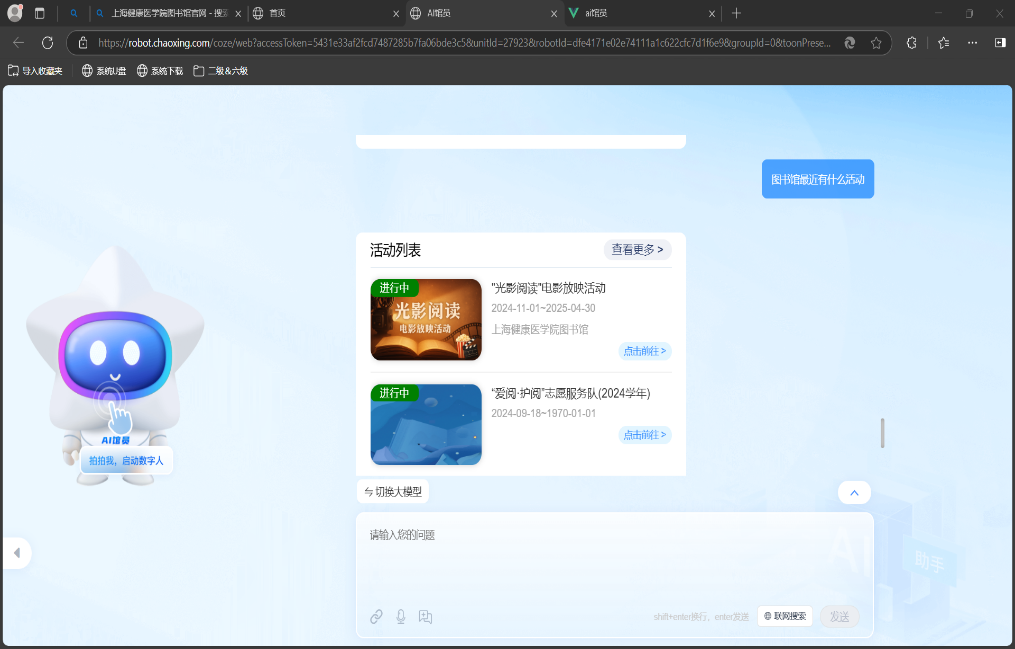
Task: Collapse panel with the up chevron button
Action: [x=853, y=493]
